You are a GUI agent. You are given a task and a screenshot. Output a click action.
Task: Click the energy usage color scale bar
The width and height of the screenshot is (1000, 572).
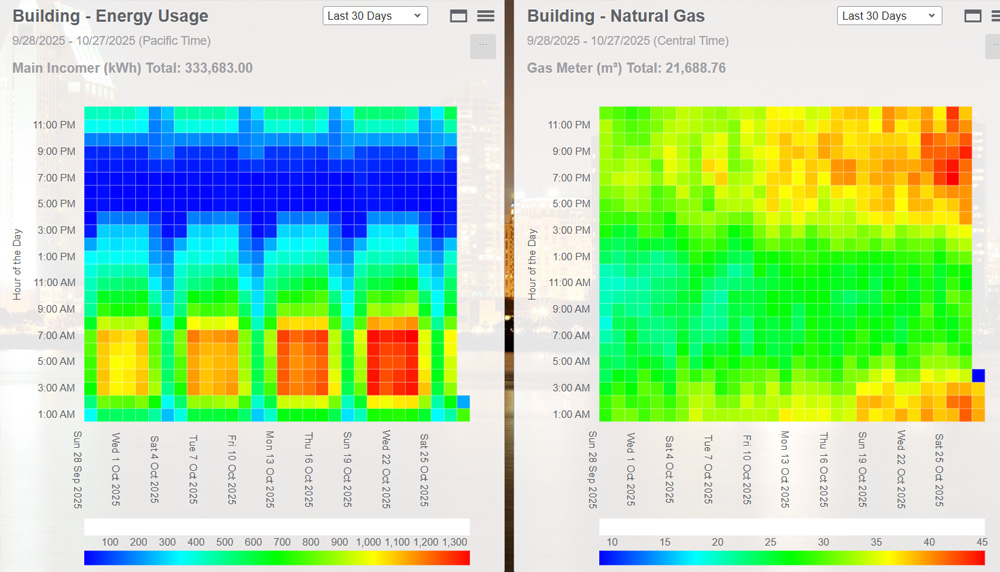pos(277,558)
